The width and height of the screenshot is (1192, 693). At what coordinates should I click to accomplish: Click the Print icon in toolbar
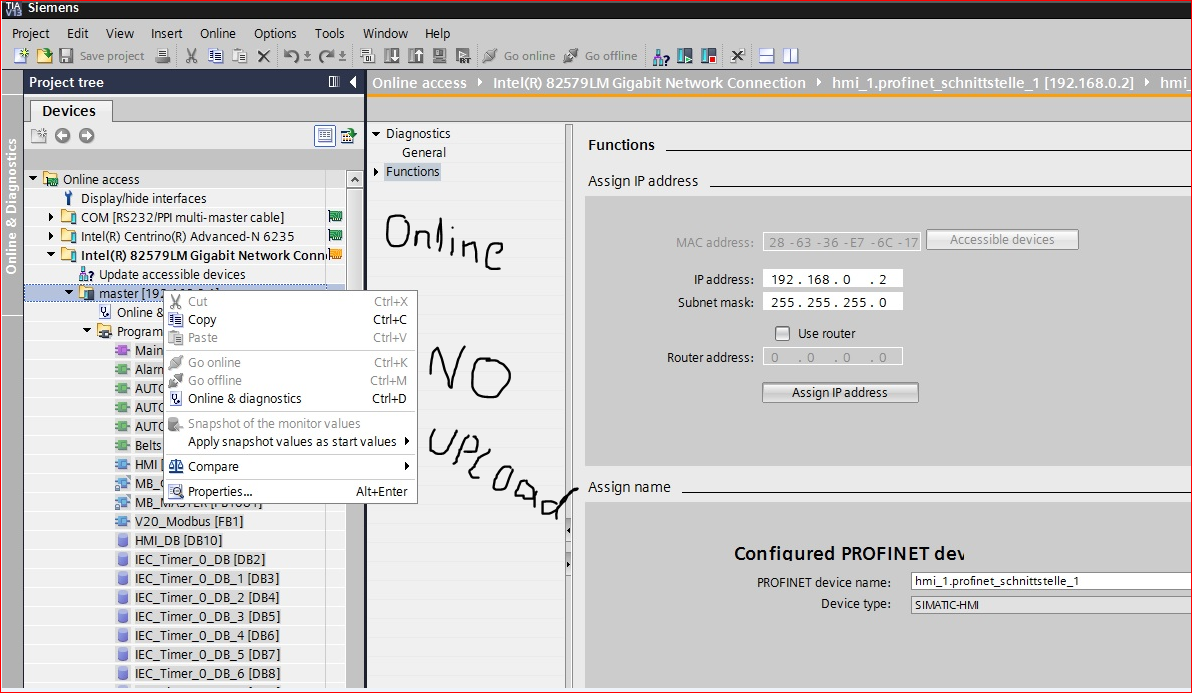point(164,56)
